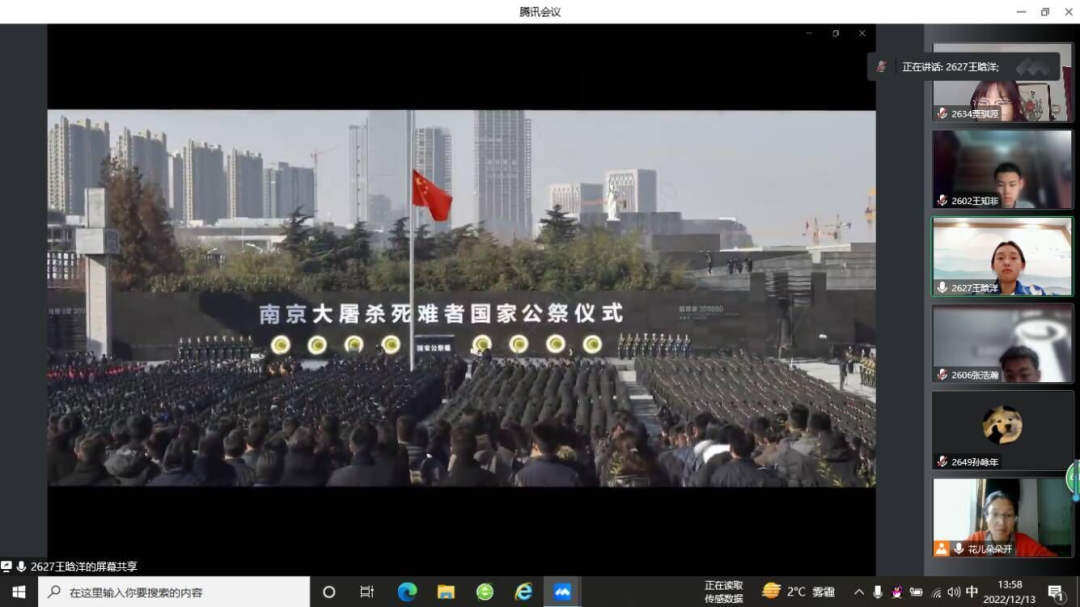Click the 2649孙咏年 dog avatar tile
Screen dimensions: 1080x607
1002,430
